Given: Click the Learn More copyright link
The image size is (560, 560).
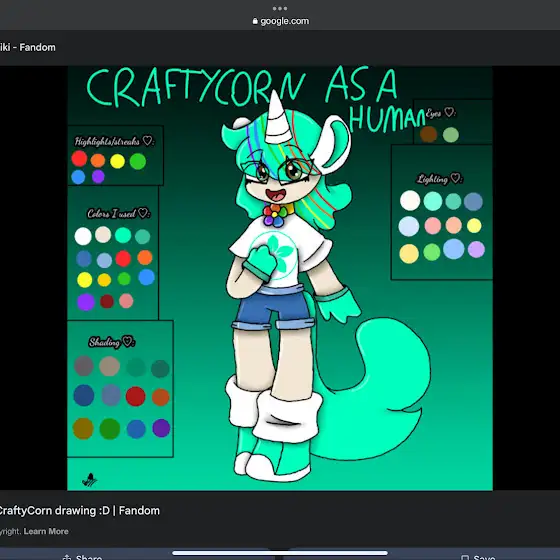Looking at the screenshot, I should pos(46,531).
